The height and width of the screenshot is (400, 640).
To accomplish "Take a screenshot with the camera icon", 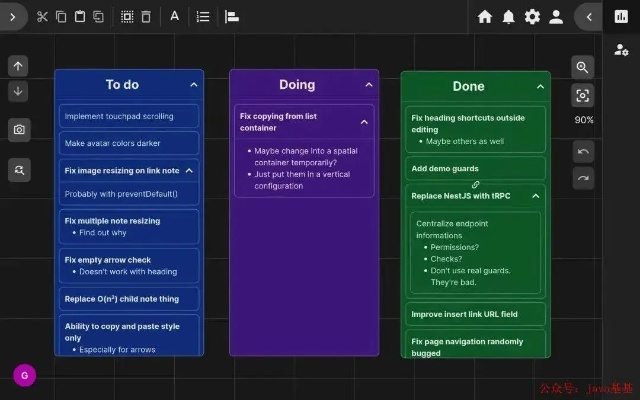I will (19, 130).
